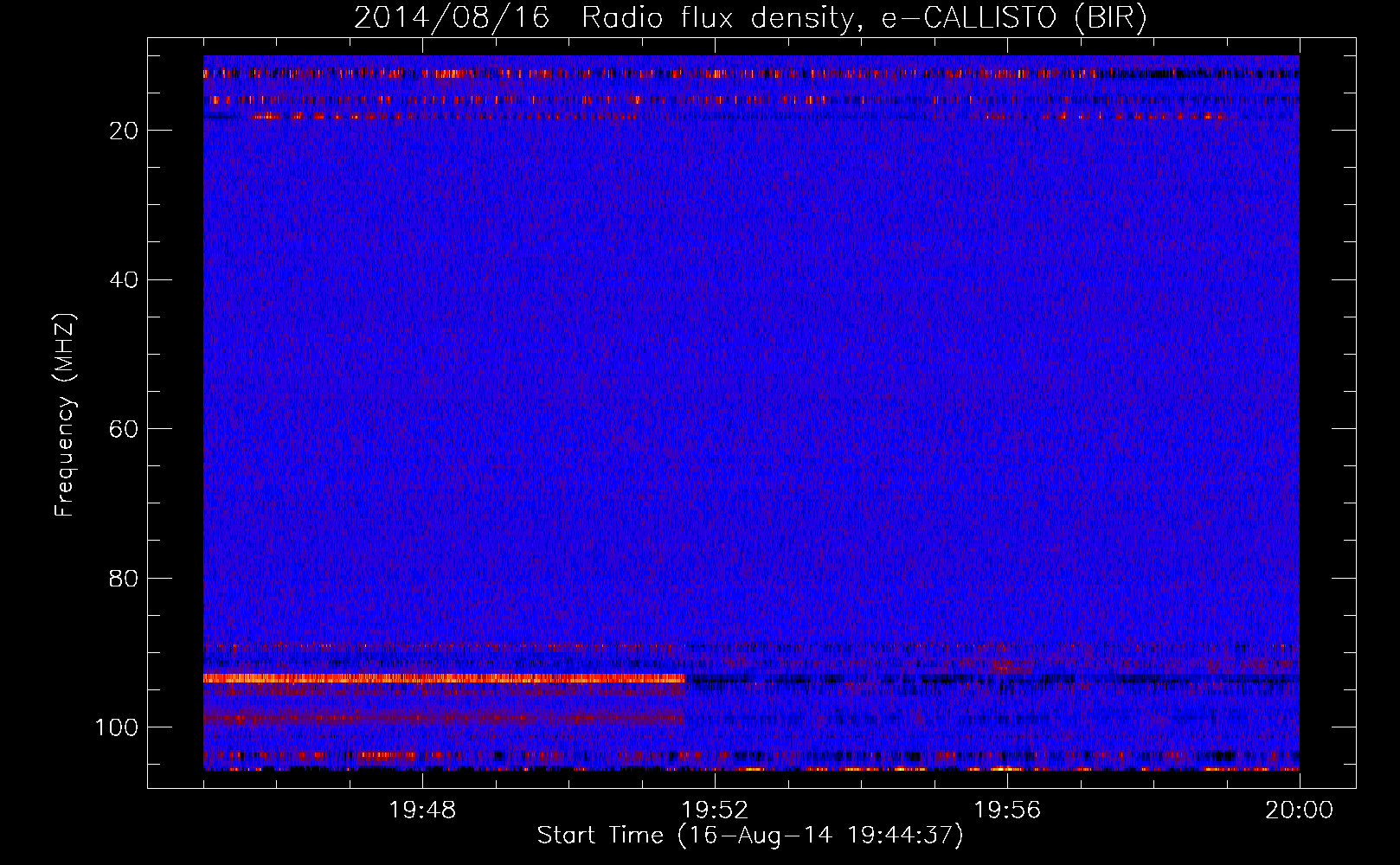This screenshot has height=865, width=1400.
Task: Select the 20:00 time tick label
Action: [x=1300, y=811]
